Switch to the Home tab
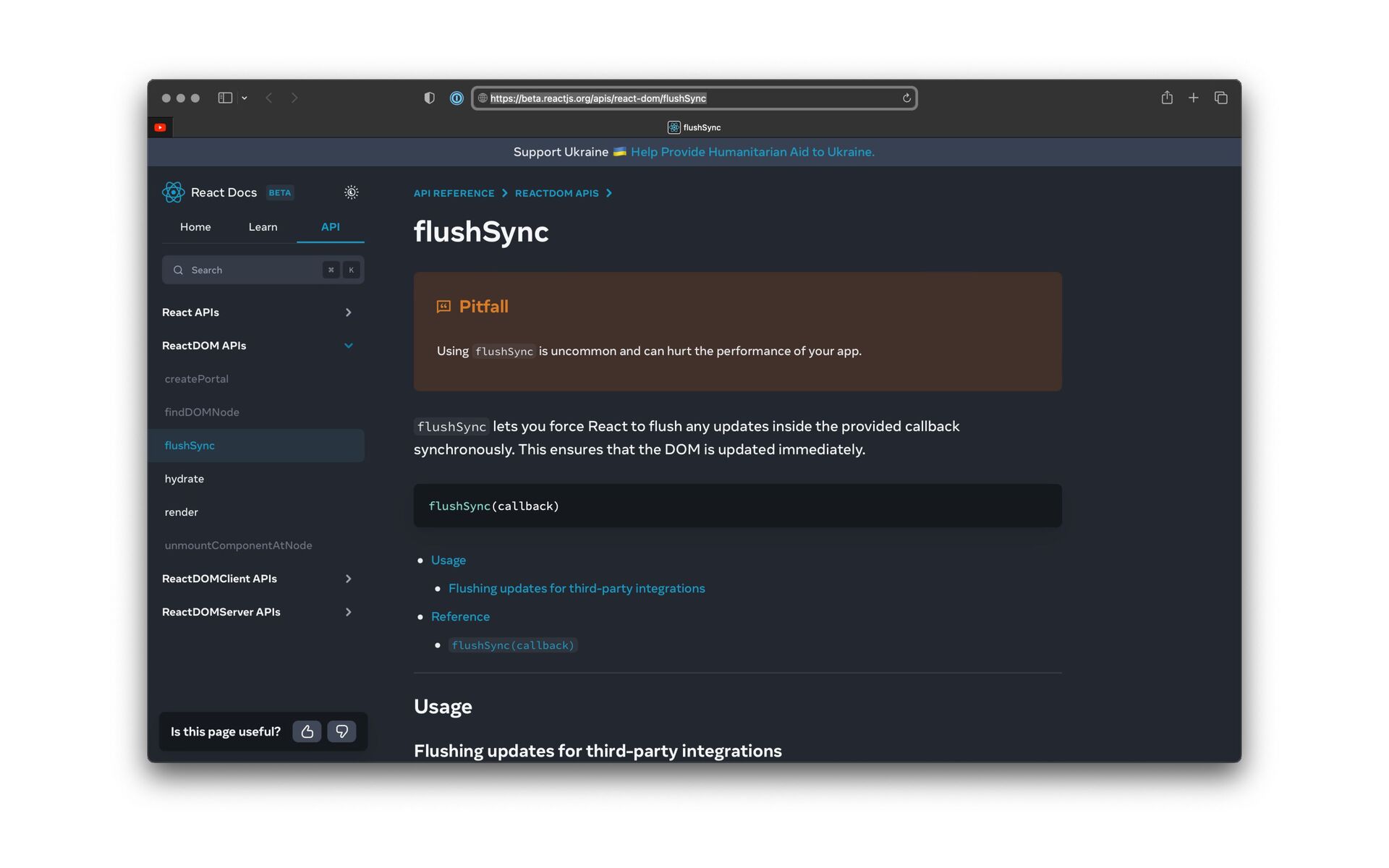1389x868 pixels. tap(195, 227)
